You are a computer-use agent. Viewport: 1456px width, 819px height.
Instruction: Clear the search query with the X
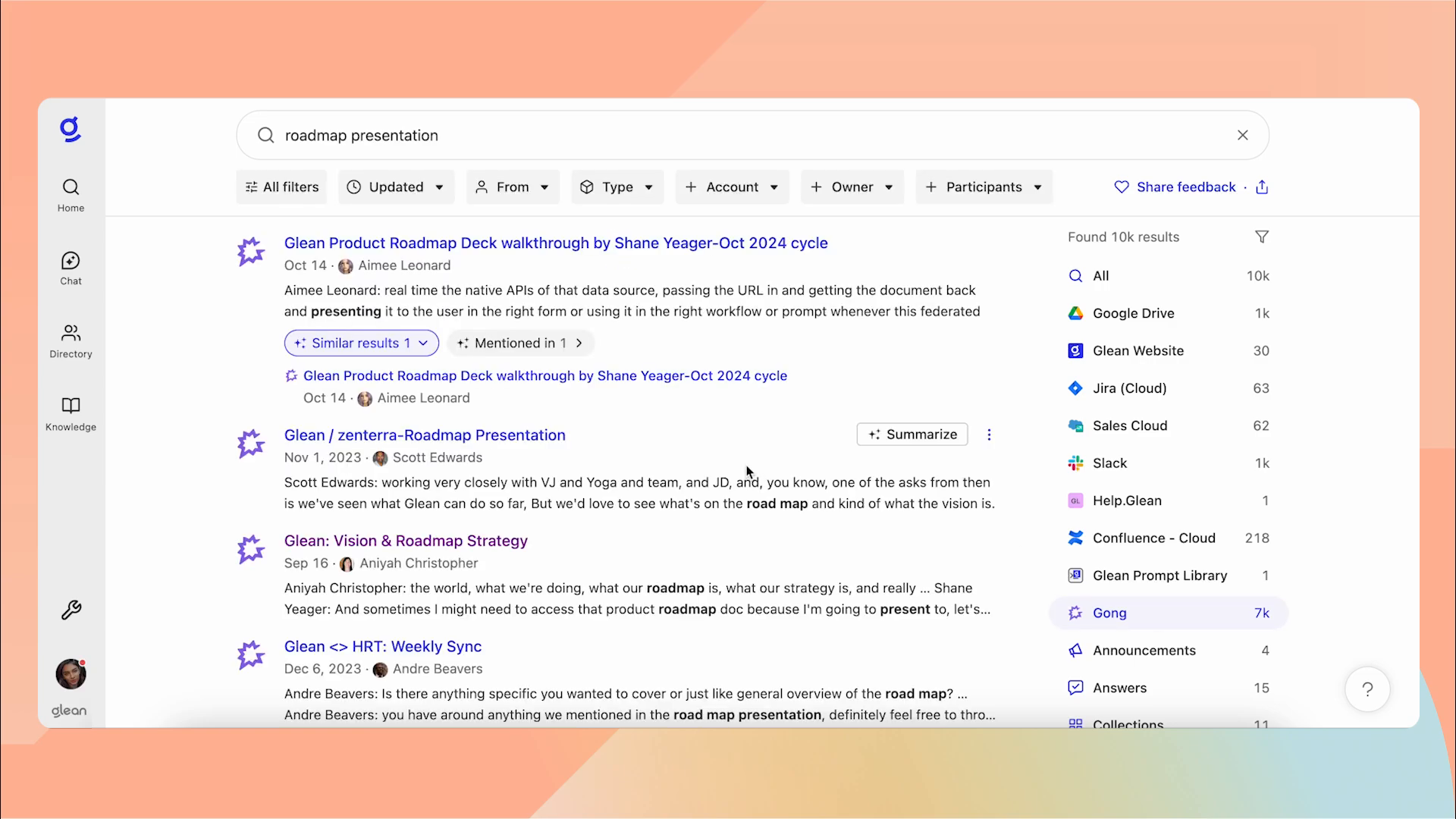tap(1243, 135)
